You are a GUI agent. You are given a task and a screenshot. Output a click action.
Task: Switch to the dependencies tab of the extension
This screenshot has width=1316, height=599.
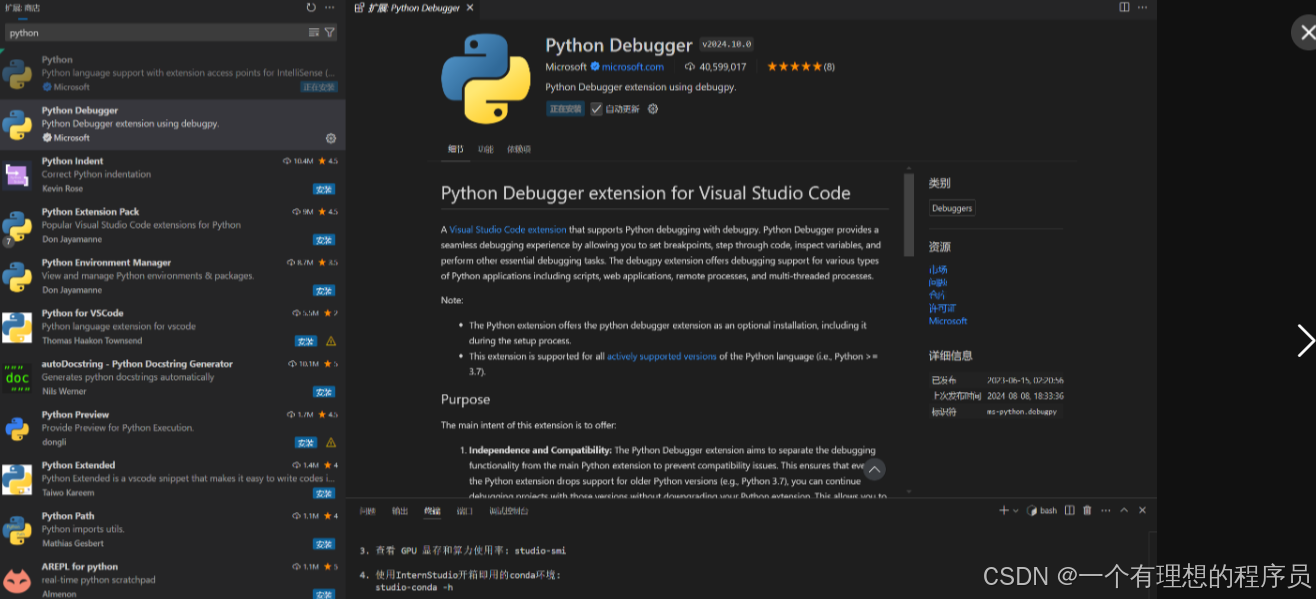pyautogui.click(x=519, y=149)
